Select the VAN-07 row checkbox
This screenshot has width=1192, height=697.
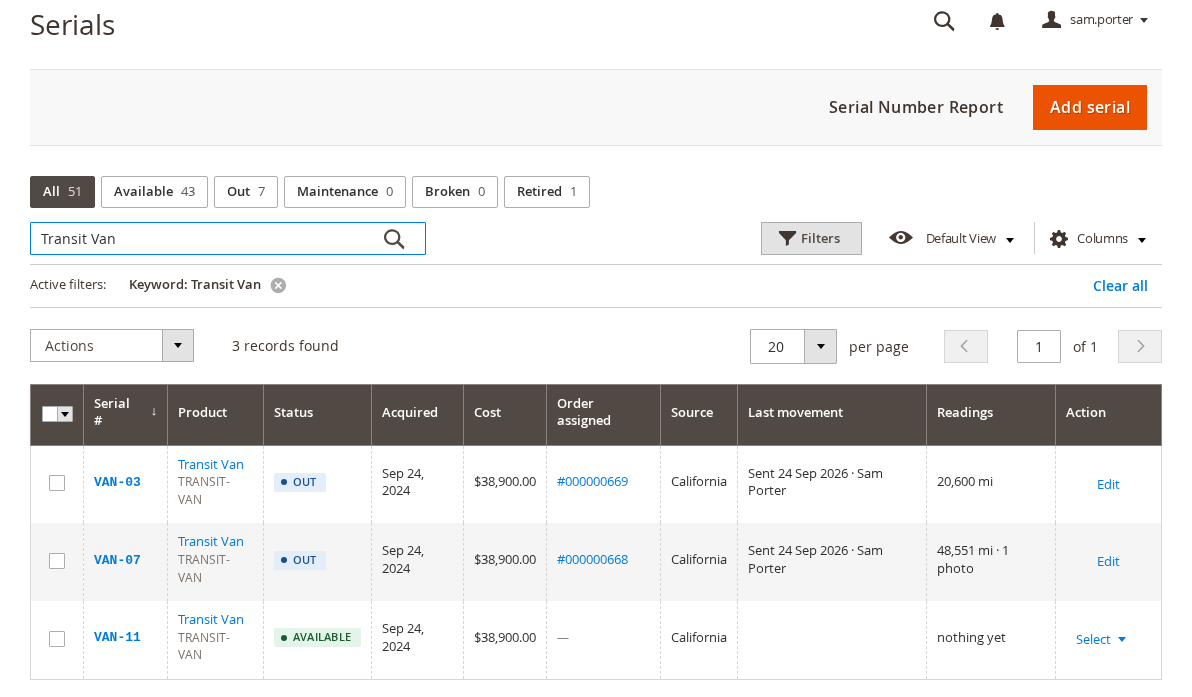coord(57,561)
